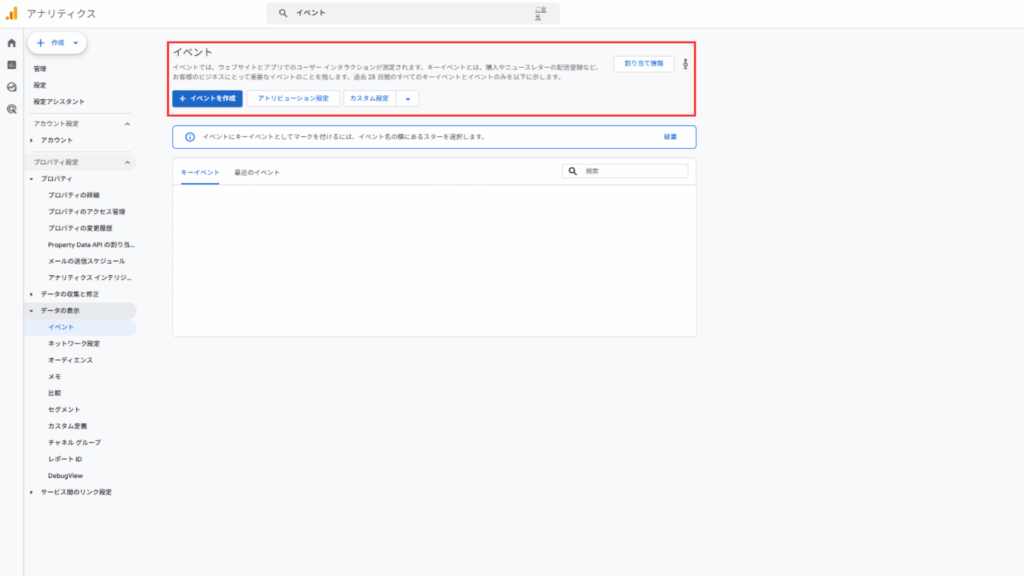Open the Advertising icon in left rail
Screen dimensions: 1024x576
[11, 109]
